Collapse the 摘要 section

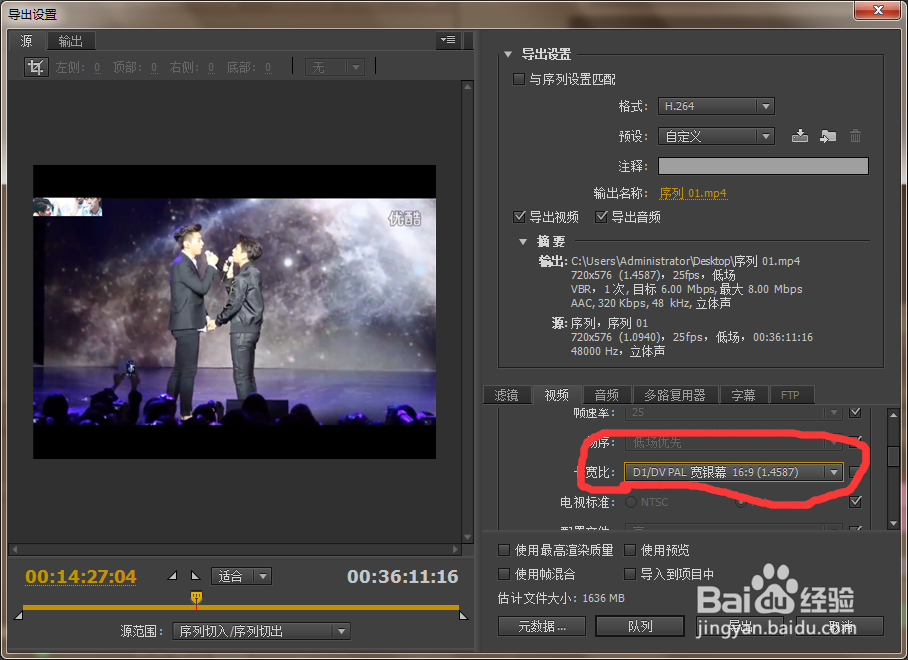pos(523,241)
